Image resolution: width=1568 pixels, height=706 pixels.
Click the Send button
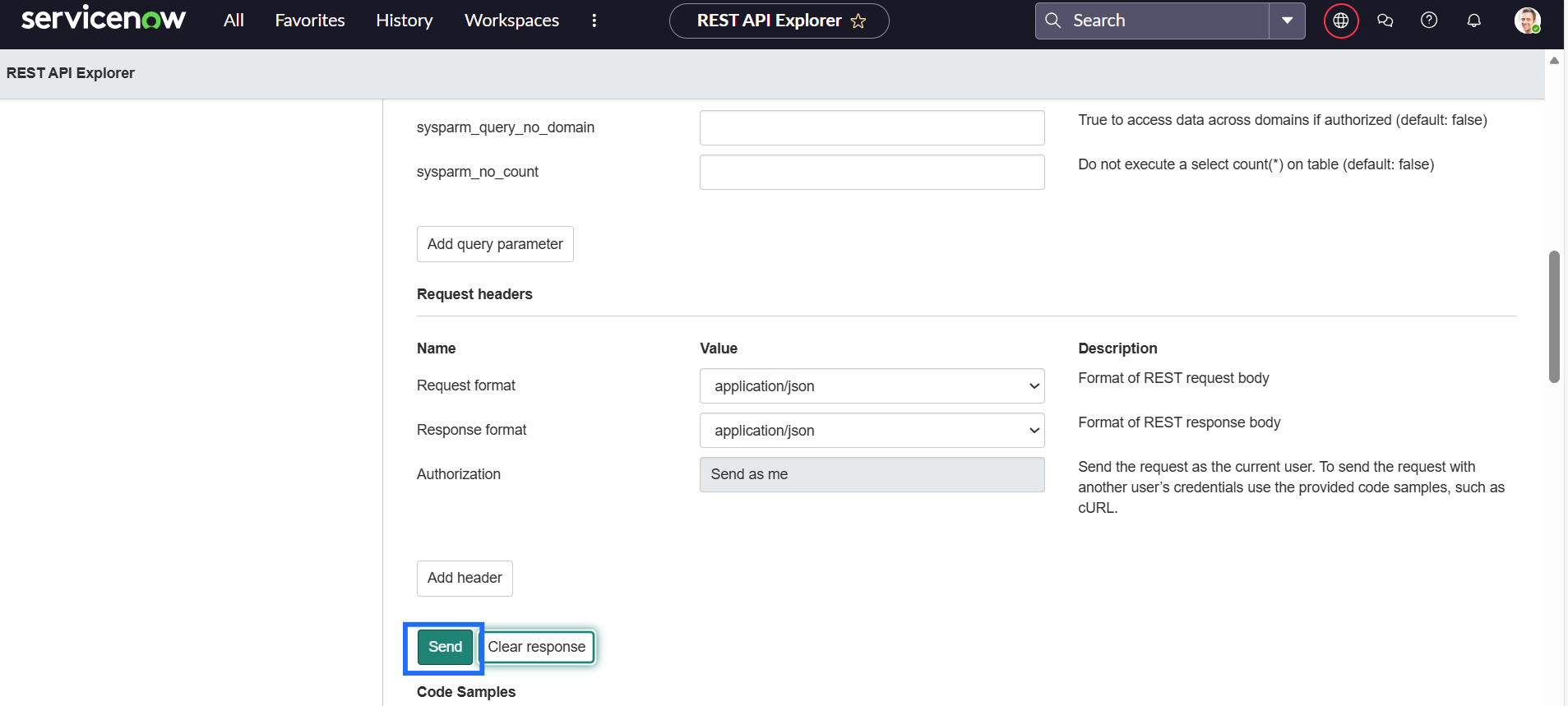pos(445,647)
